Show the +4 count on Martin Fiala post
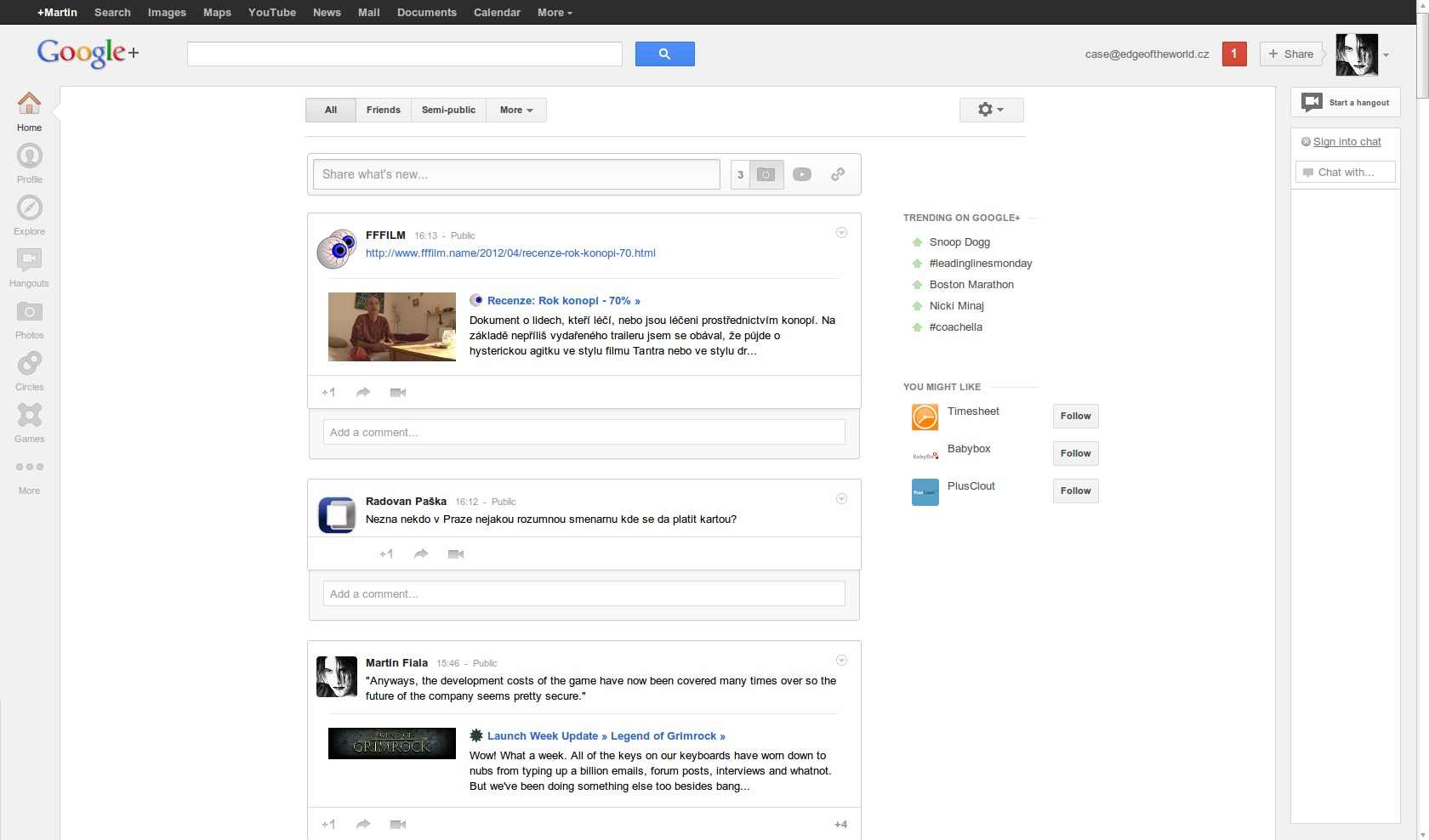Screen dimensions: 1429x840 (x=840, y=824)
